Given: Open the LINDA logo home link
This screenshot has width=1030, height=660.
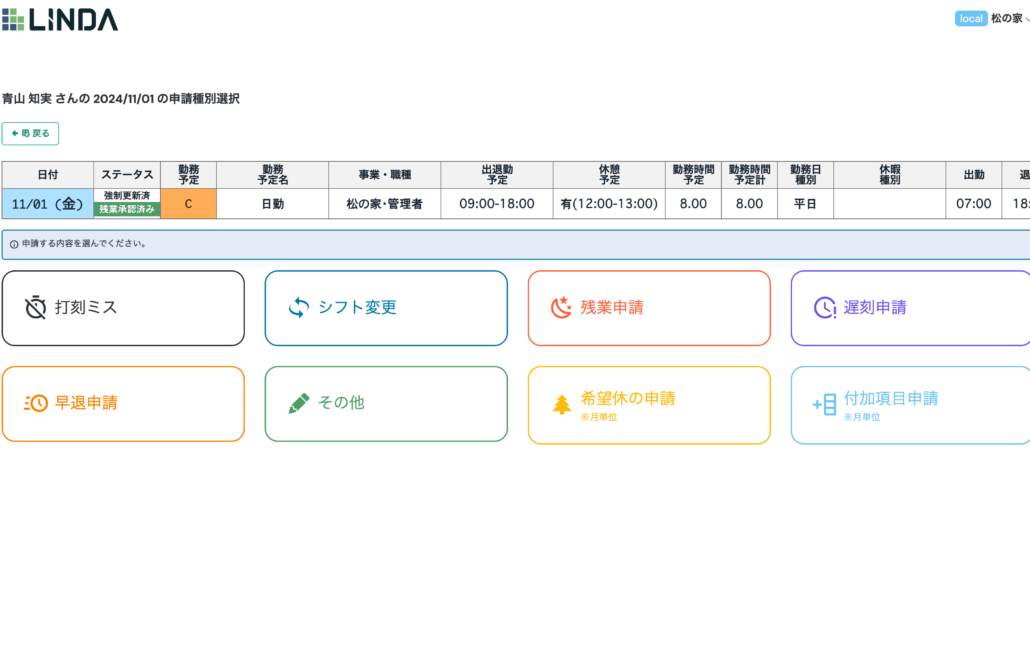Looking at the screenshot, I should (60, 20).
